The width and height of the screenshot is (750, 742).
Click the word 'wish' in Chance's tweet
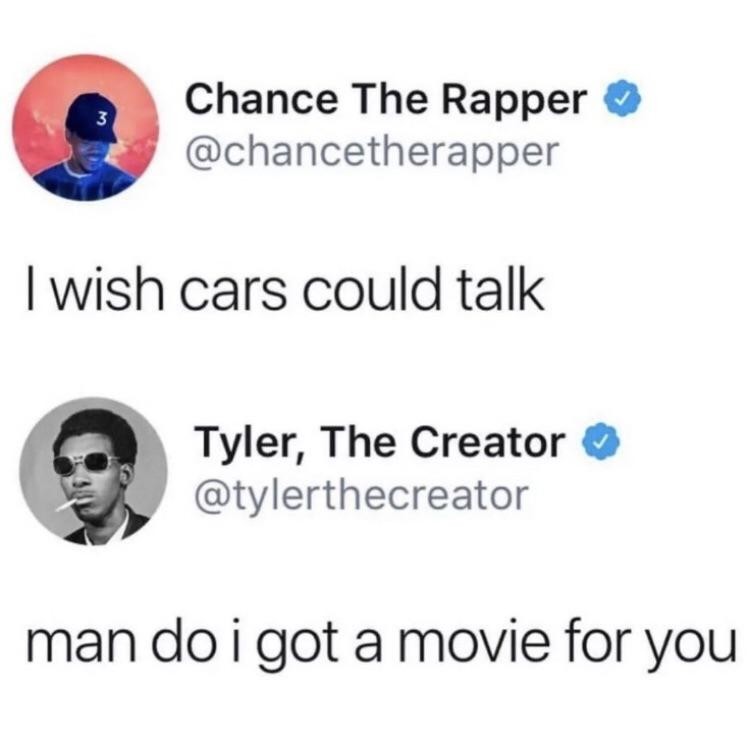(x=107, y=289)
